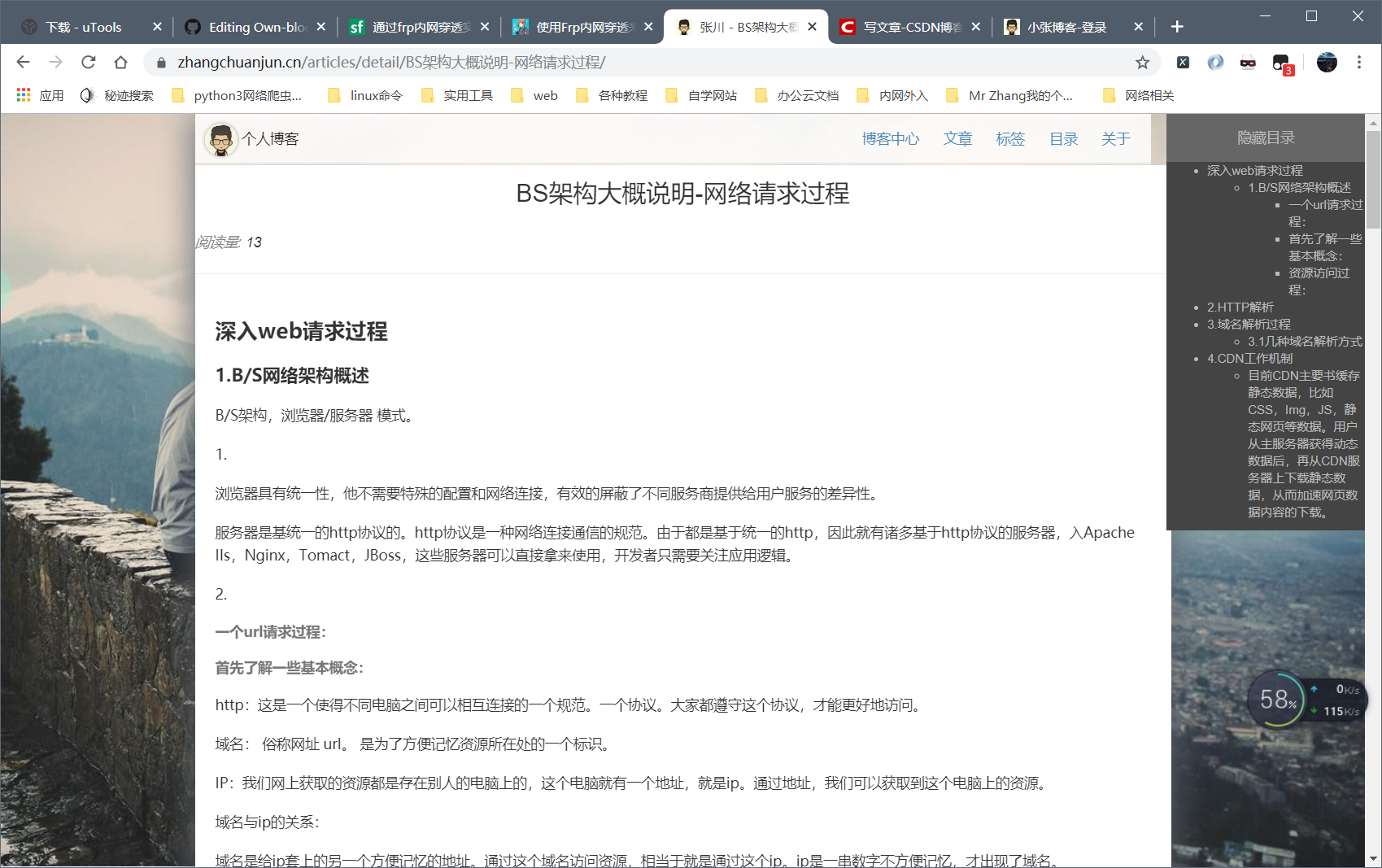Jump to 深入web请求过程 in contents
Screen dimensions: 1382x868
[x=1254, y=171]
